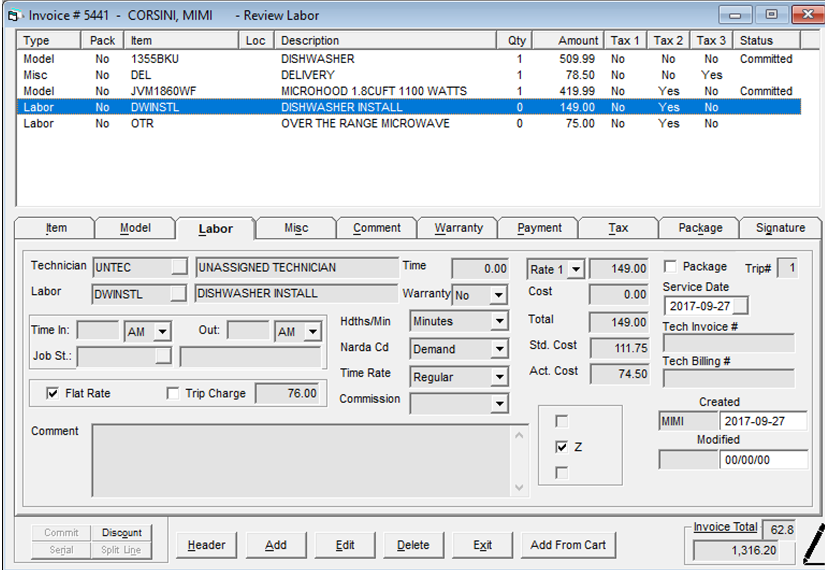825x570 pixels.
Task: Expand the Warranty No dropdown
Action: 498,295
